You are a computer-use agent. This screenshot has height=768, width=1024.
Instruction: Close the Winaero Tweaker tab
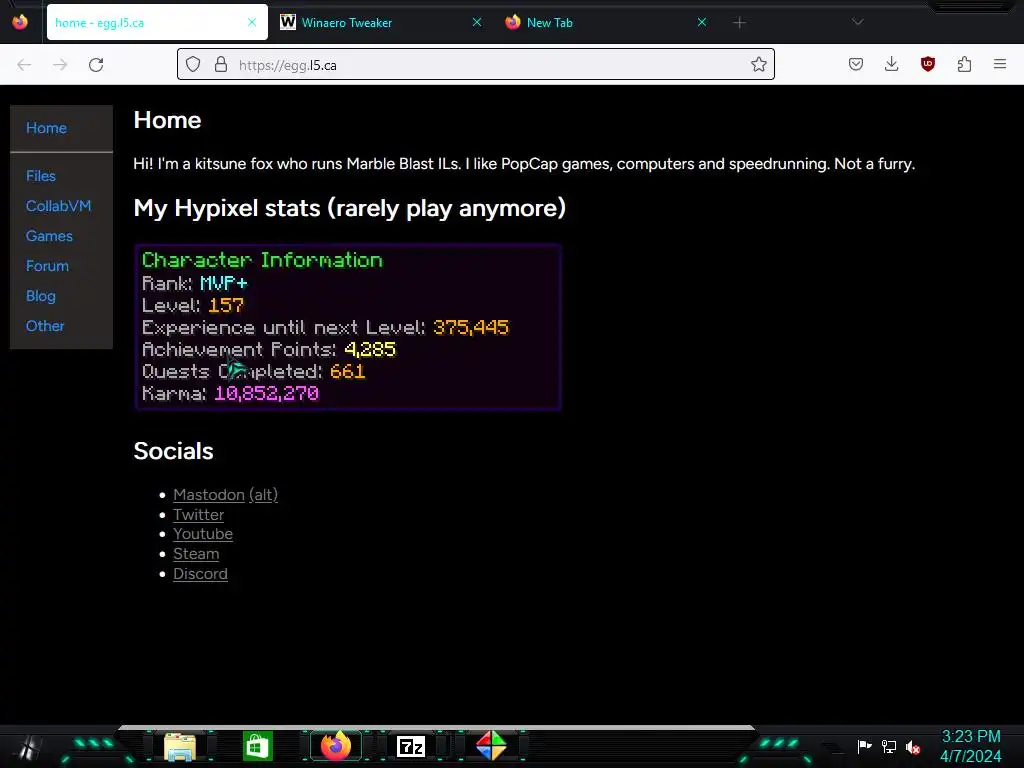pos(477,22)
